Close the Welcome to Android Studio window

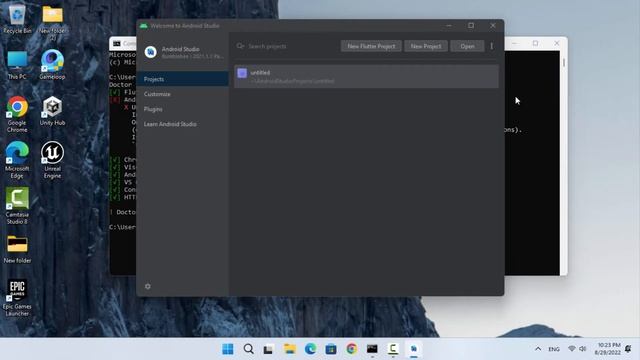coord(493,26)
